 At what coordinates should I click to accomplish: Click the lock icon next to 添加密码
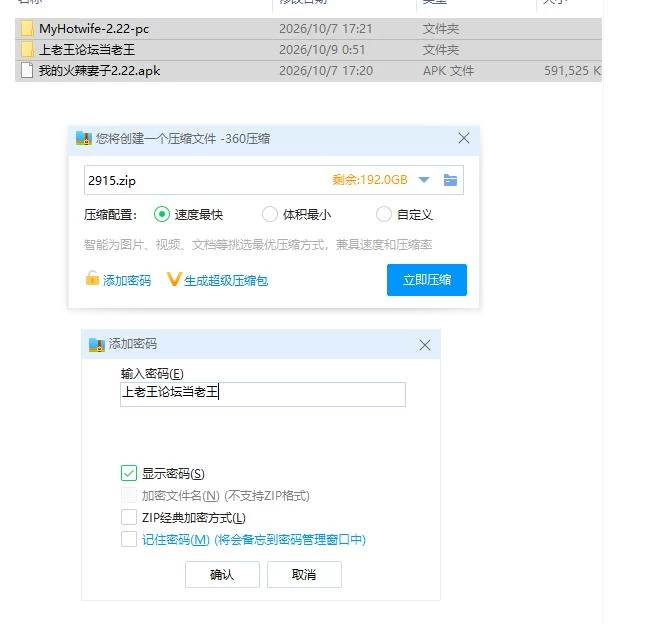[x=92, y=279]
